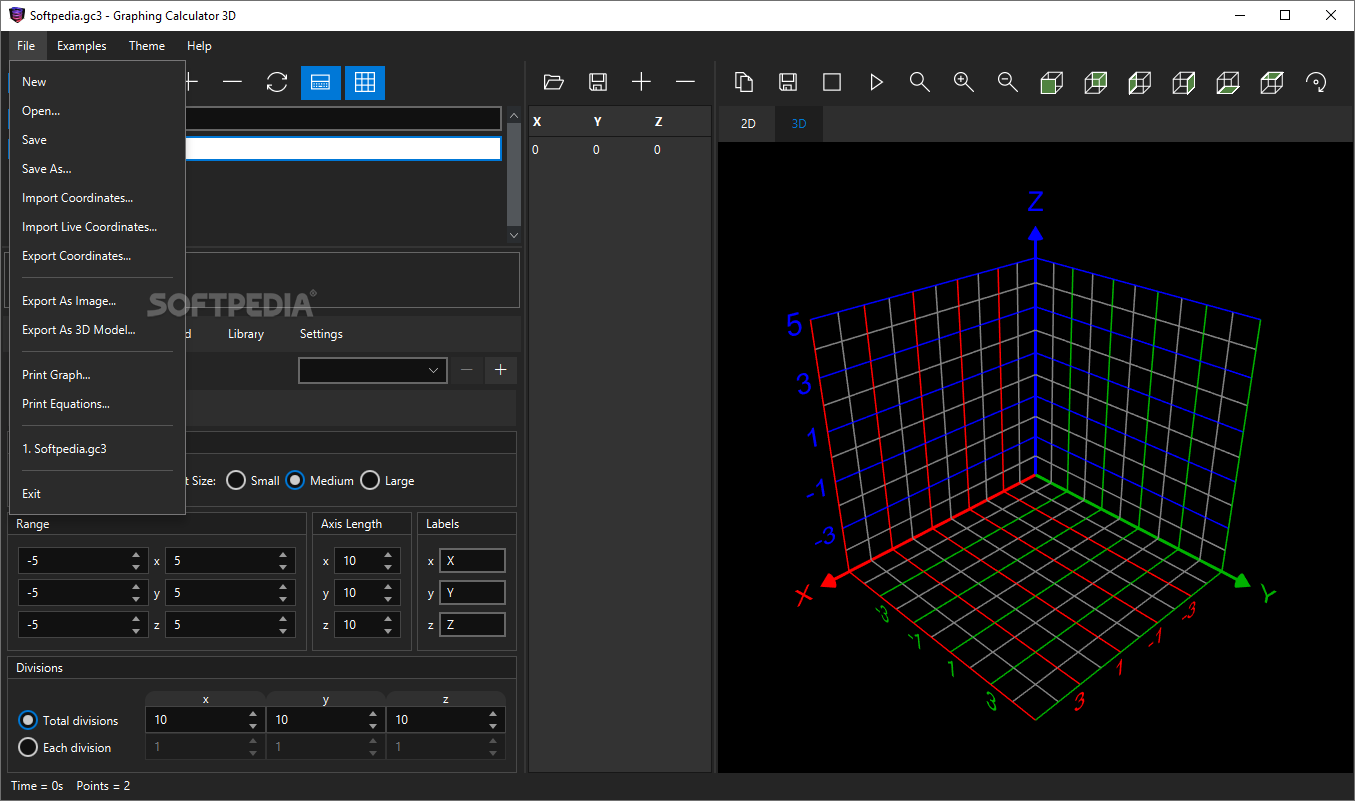The width and height of the screenshot is (1355, 801).
Task: Switch to the 2D tab
Action: (748, 124)
